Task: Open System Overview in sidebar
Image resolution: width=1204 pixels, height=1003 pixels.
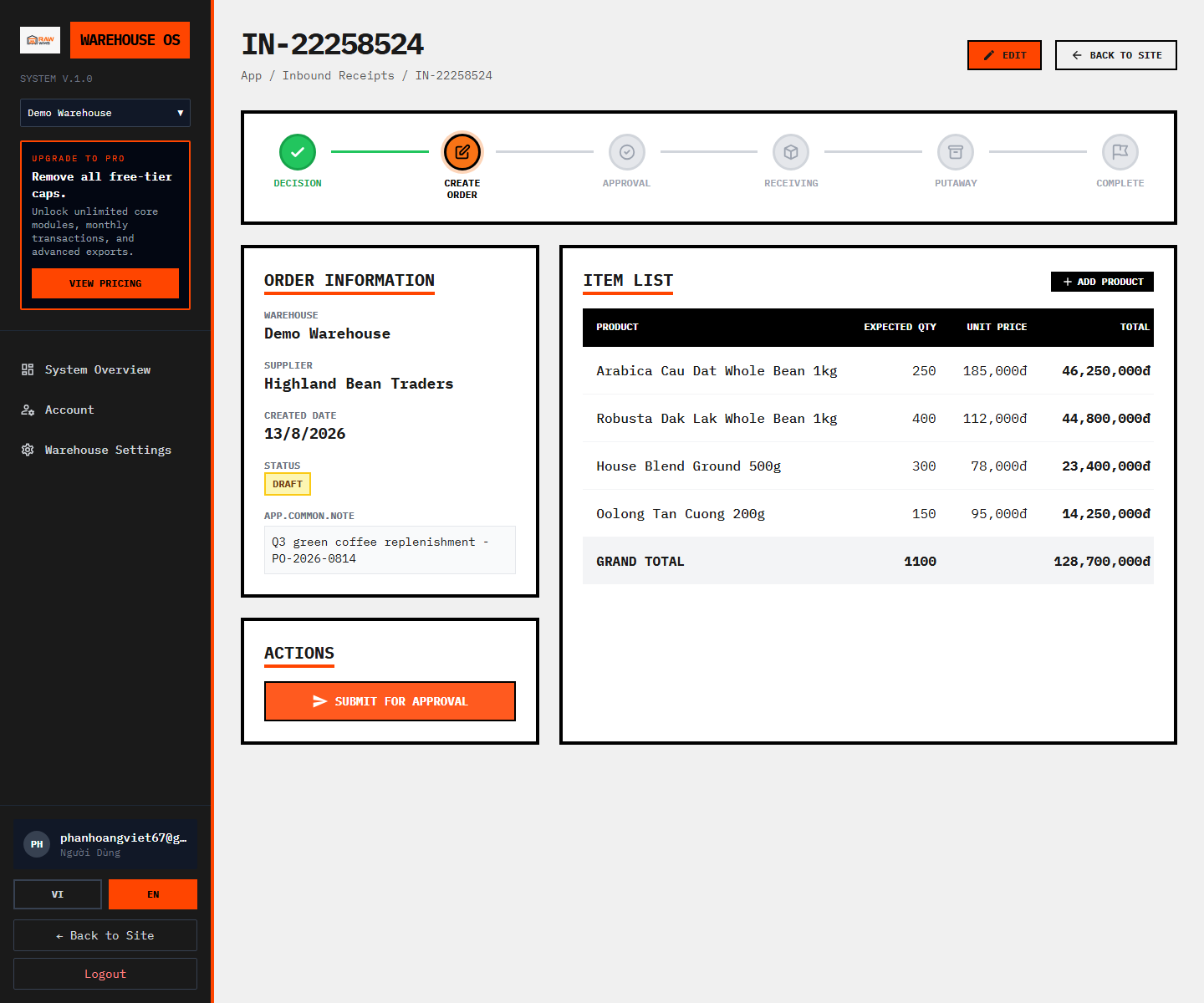Action: point(105,369)
